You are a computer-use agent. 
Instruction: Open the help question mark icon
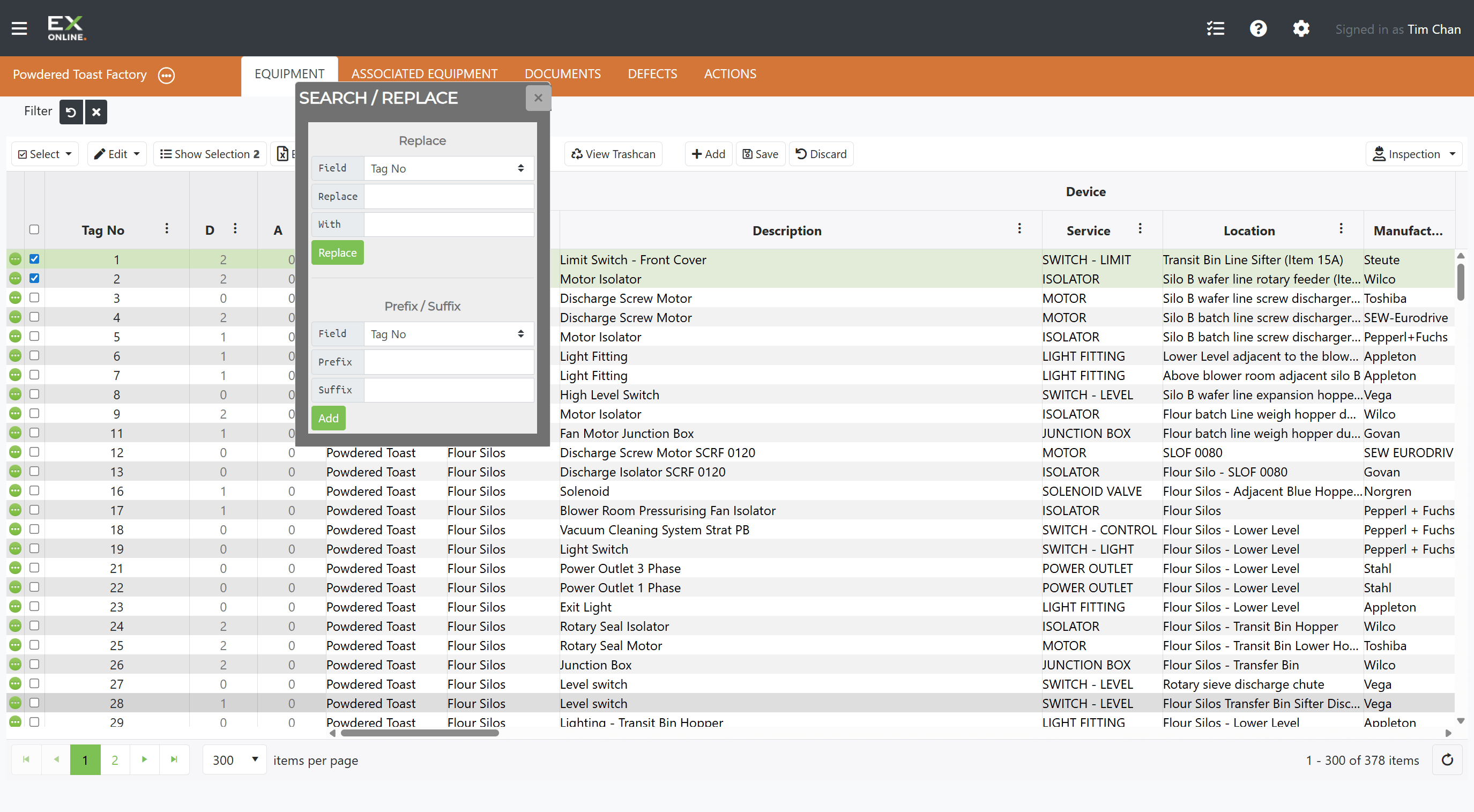click(1257, 28)
